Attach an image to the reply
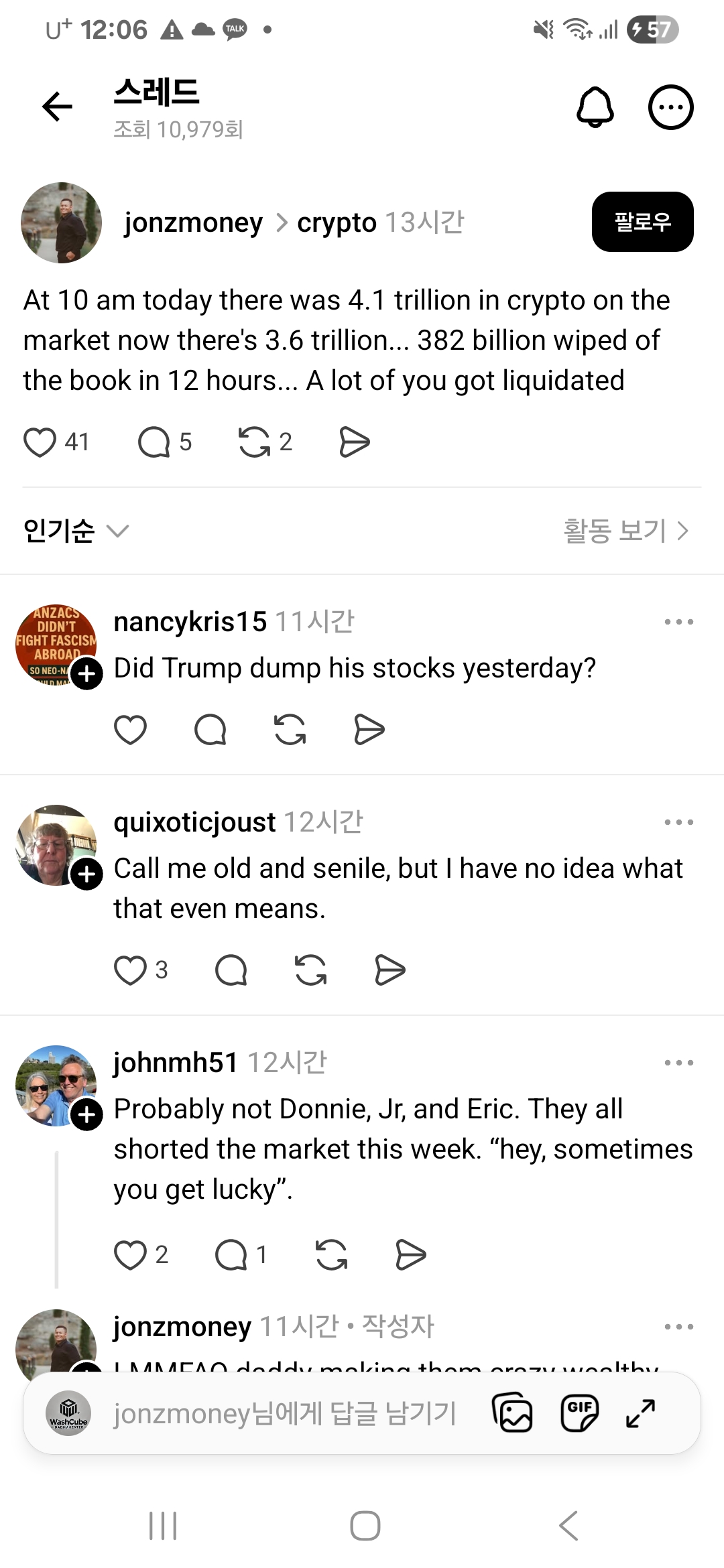This screenshot has height=1568, width=724. [513, 1414]
